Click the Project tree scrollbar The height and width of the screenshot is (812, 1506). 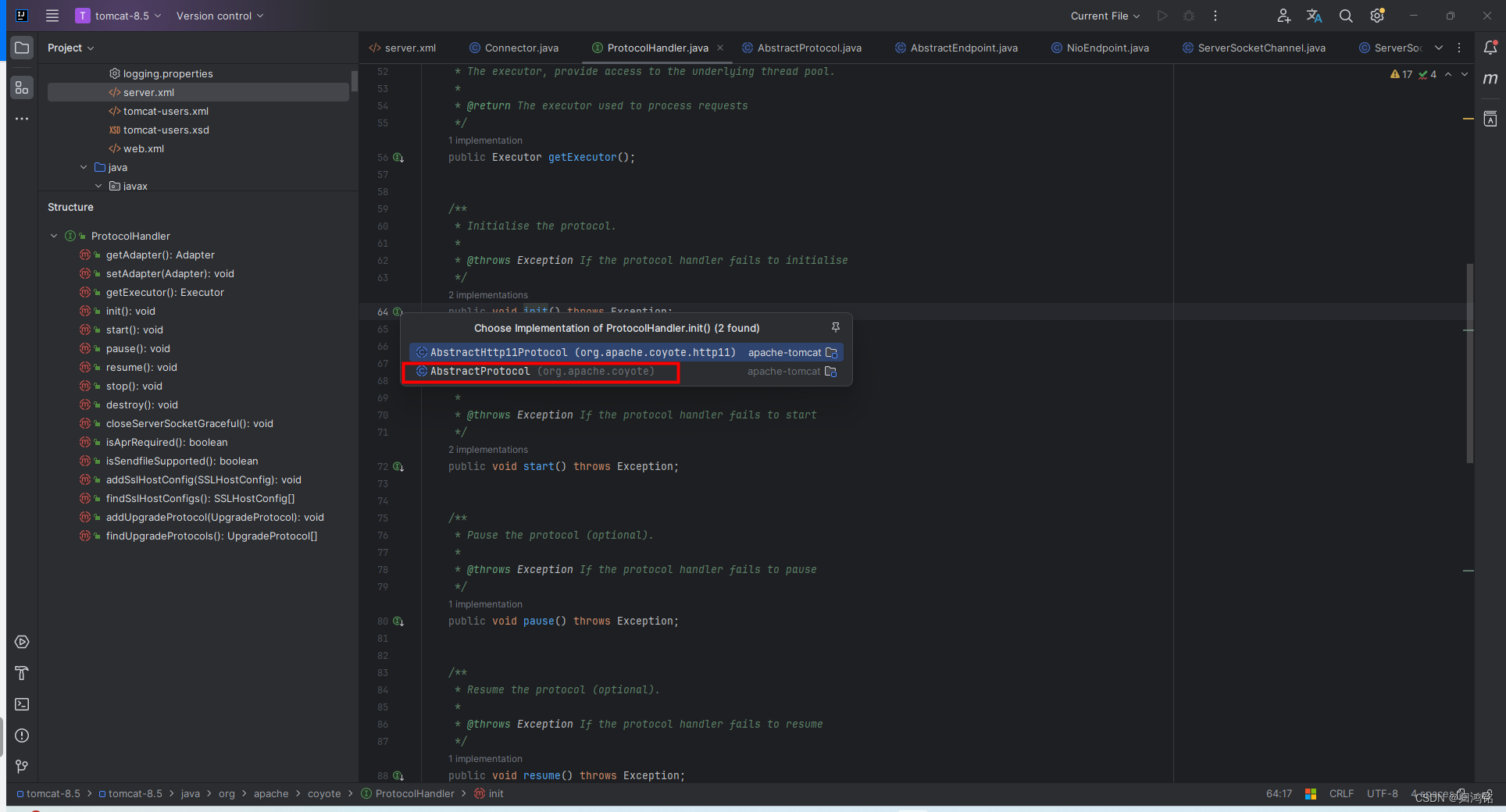coord(355,81)
